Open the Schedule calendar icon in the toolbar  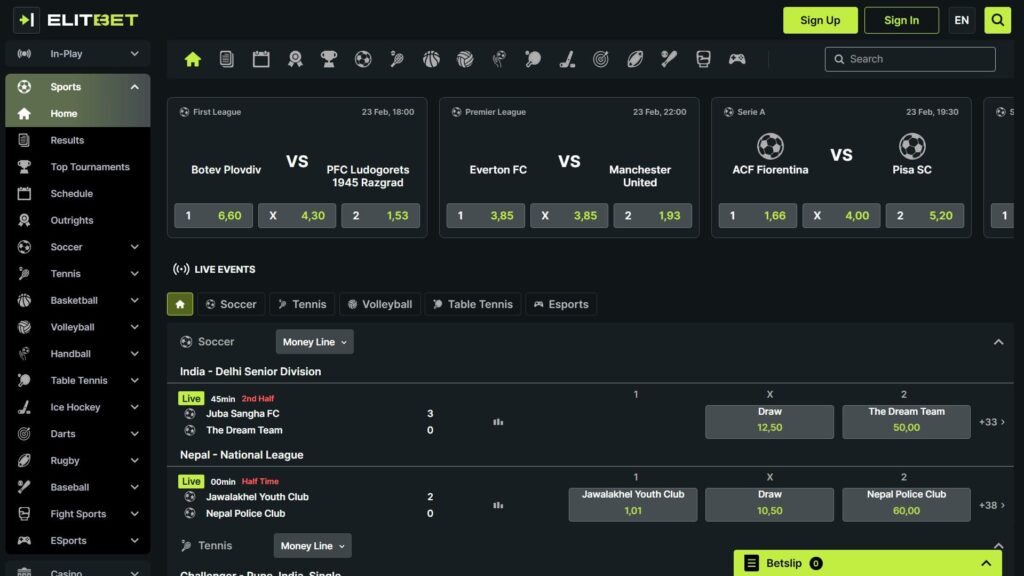(261, 59)
